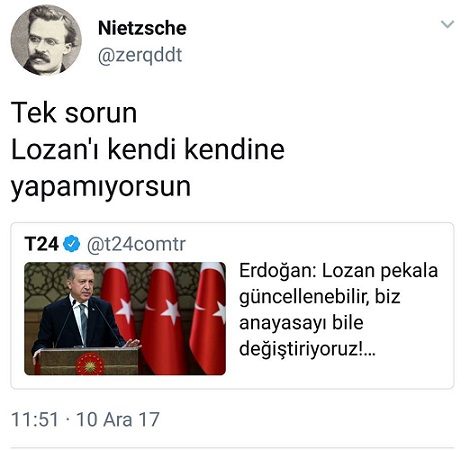Open the 'Erdoğan: Lozan pekala' headline

point(338,271)
